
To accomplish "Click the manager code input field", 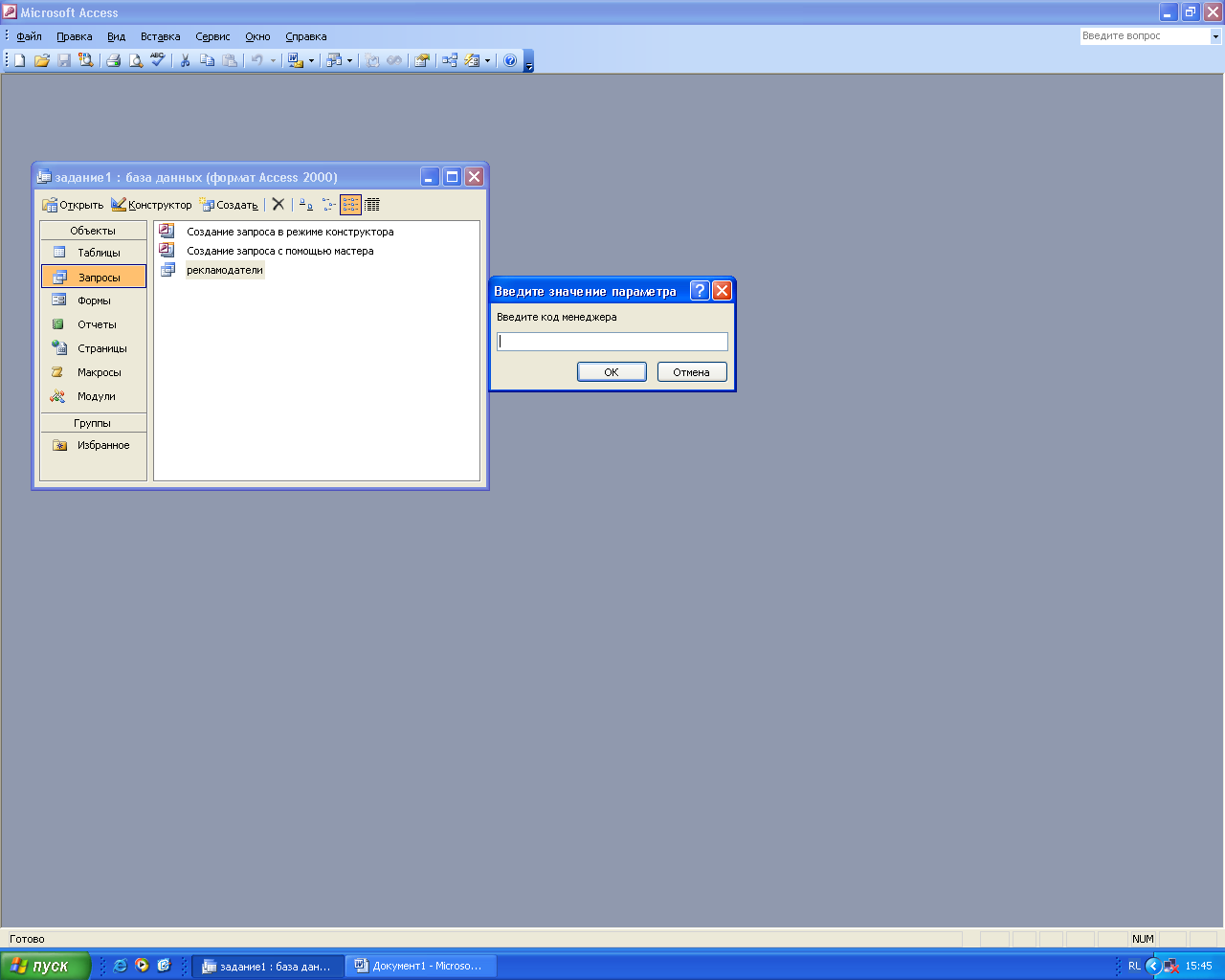I will click(x=612, y=342).
